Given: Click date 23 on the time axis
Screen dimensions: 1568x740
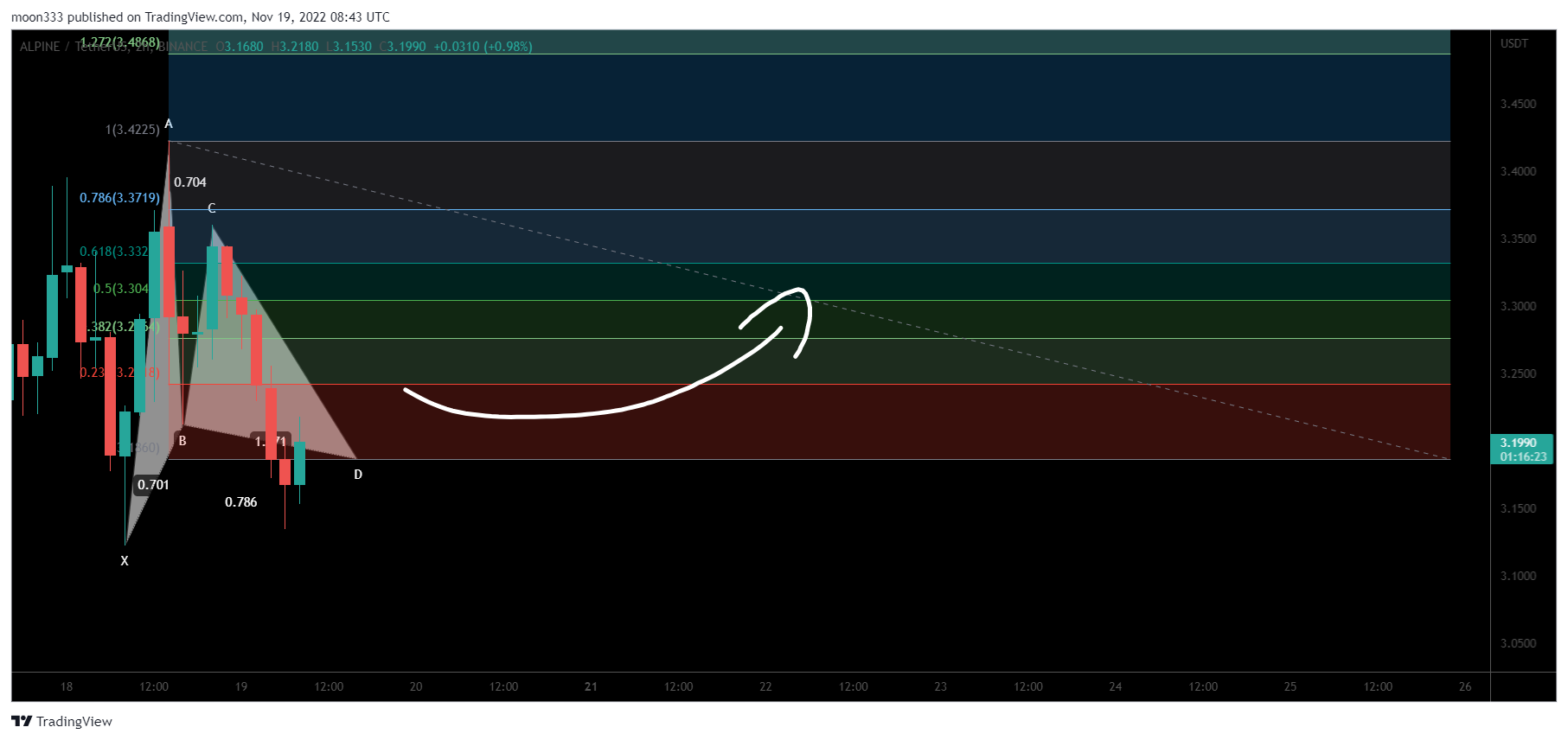Looking at the screenshot, I should [941, 686].
